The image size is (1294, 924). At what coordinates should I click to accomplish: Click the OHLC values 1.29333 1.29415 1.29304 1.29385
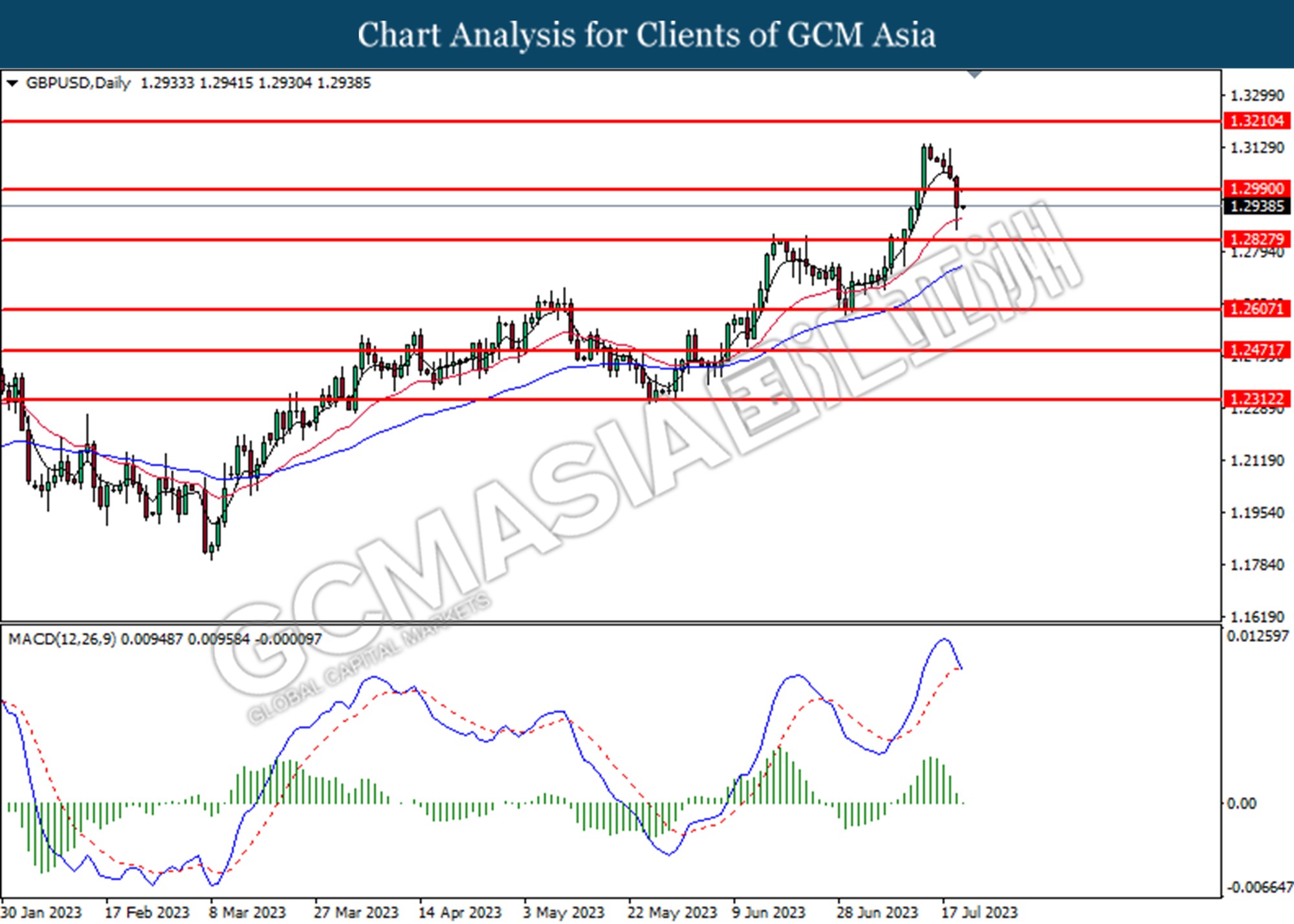click(256, 83)
